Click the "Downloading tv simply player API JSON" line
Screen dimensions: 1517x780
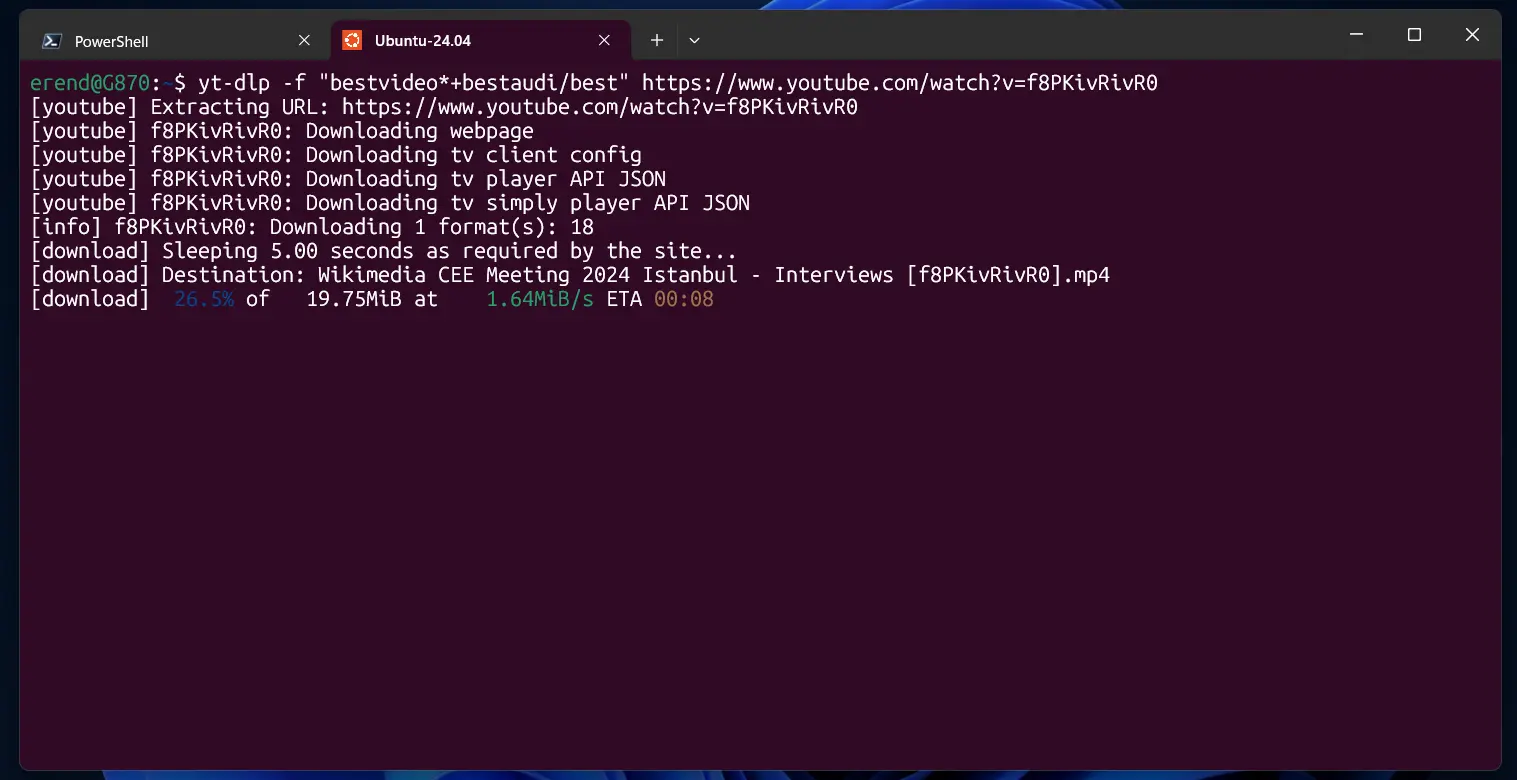point(390,203)
